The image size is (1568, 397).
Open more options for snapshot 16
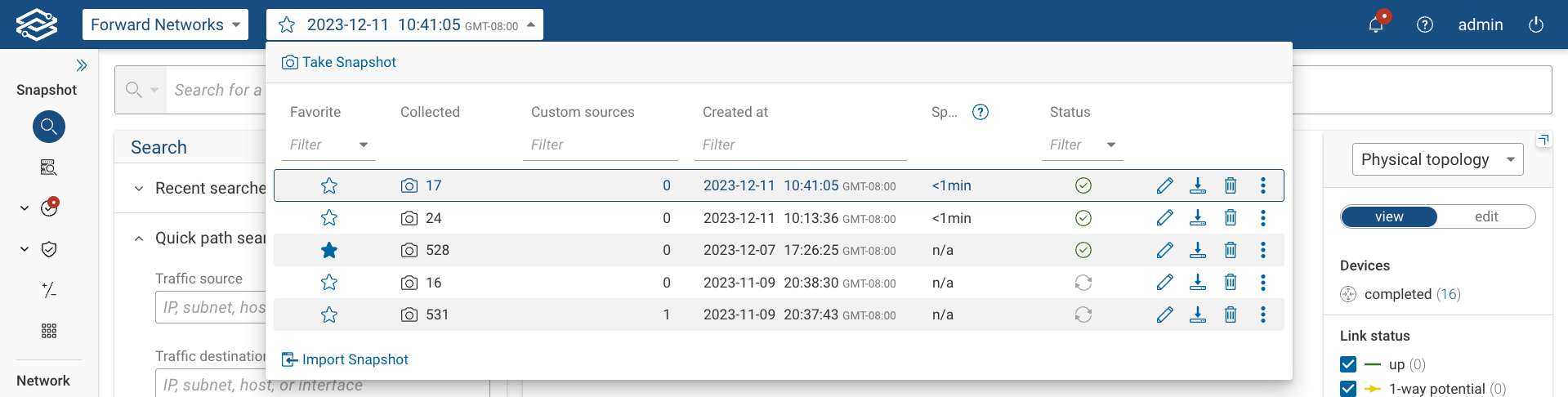click(1263, 283)
